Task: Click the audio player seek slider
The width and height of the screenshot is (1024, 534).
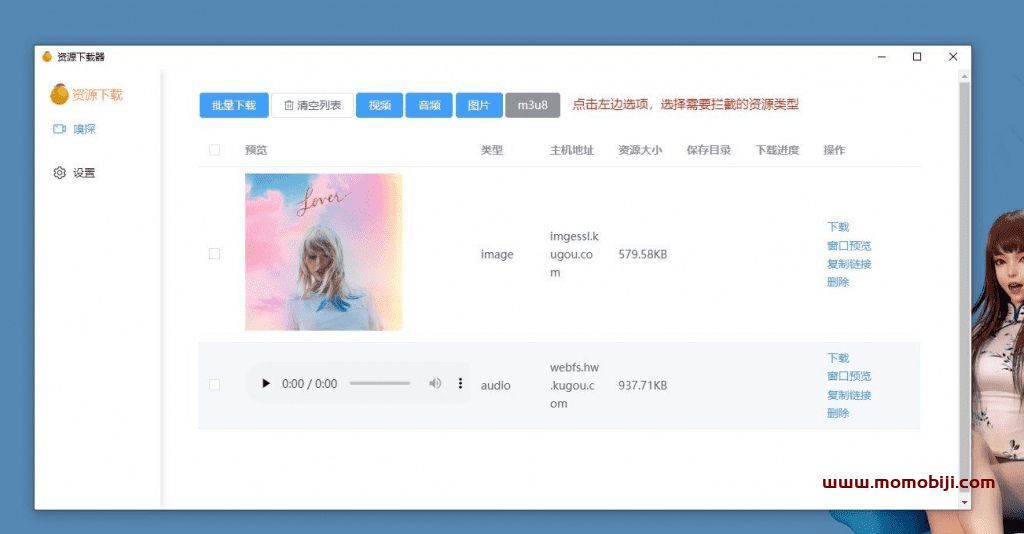Action: click(x=380, y=384)
